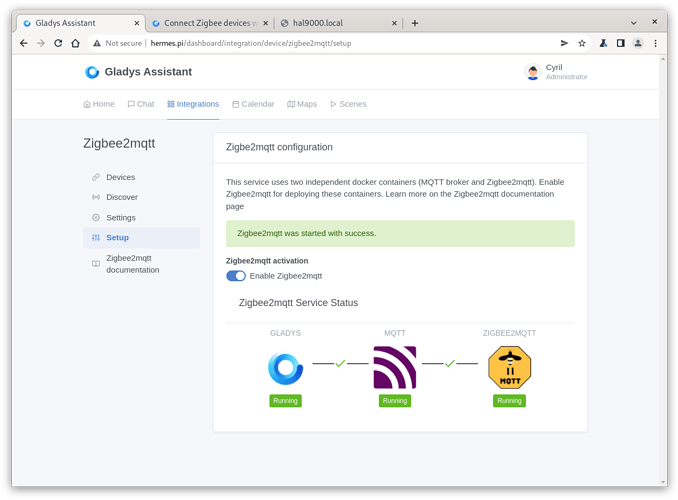Toggle the browser side panel icon
The height and width of the screenshot is (500, 678).
620,43
